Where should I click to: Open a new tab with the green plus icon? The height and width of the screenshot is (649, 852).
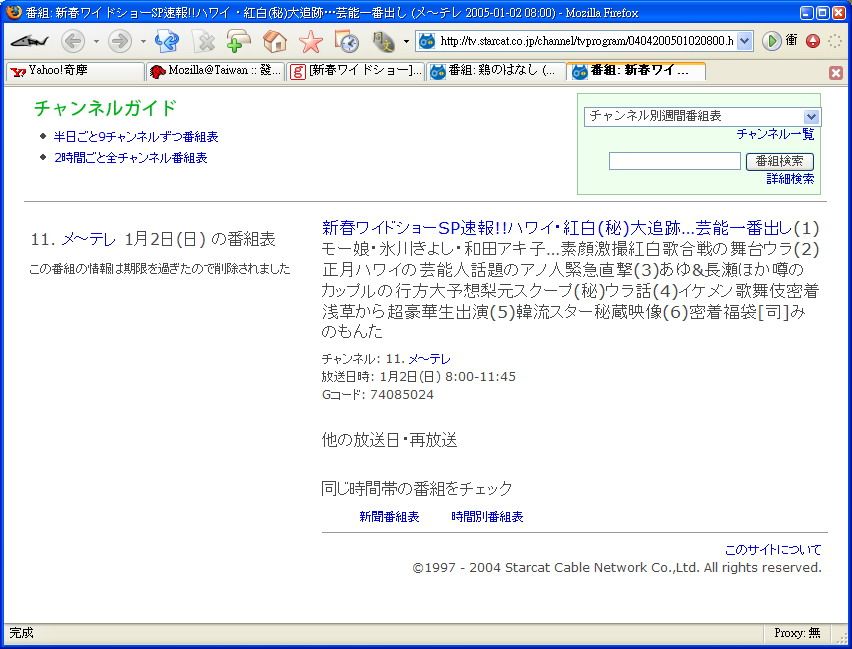pyautogui.click(x=239, y=41)
